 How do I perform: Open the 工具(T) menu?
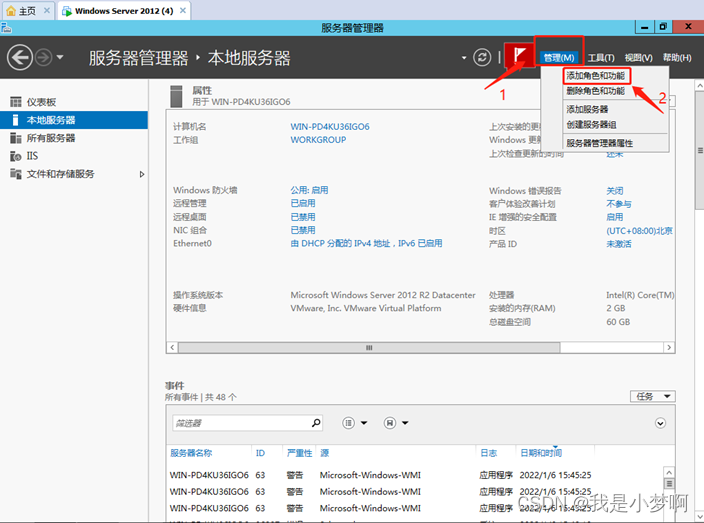(x=601, y=57)
